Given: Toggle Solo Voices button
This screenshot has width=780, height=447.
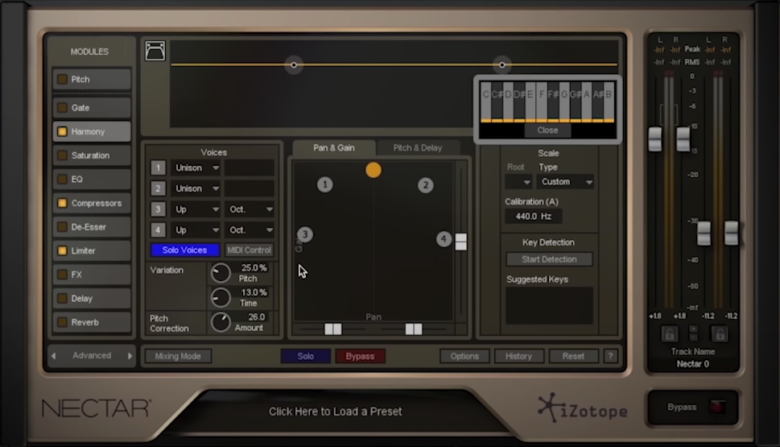Looking at the screenshot, I should 185,250.
